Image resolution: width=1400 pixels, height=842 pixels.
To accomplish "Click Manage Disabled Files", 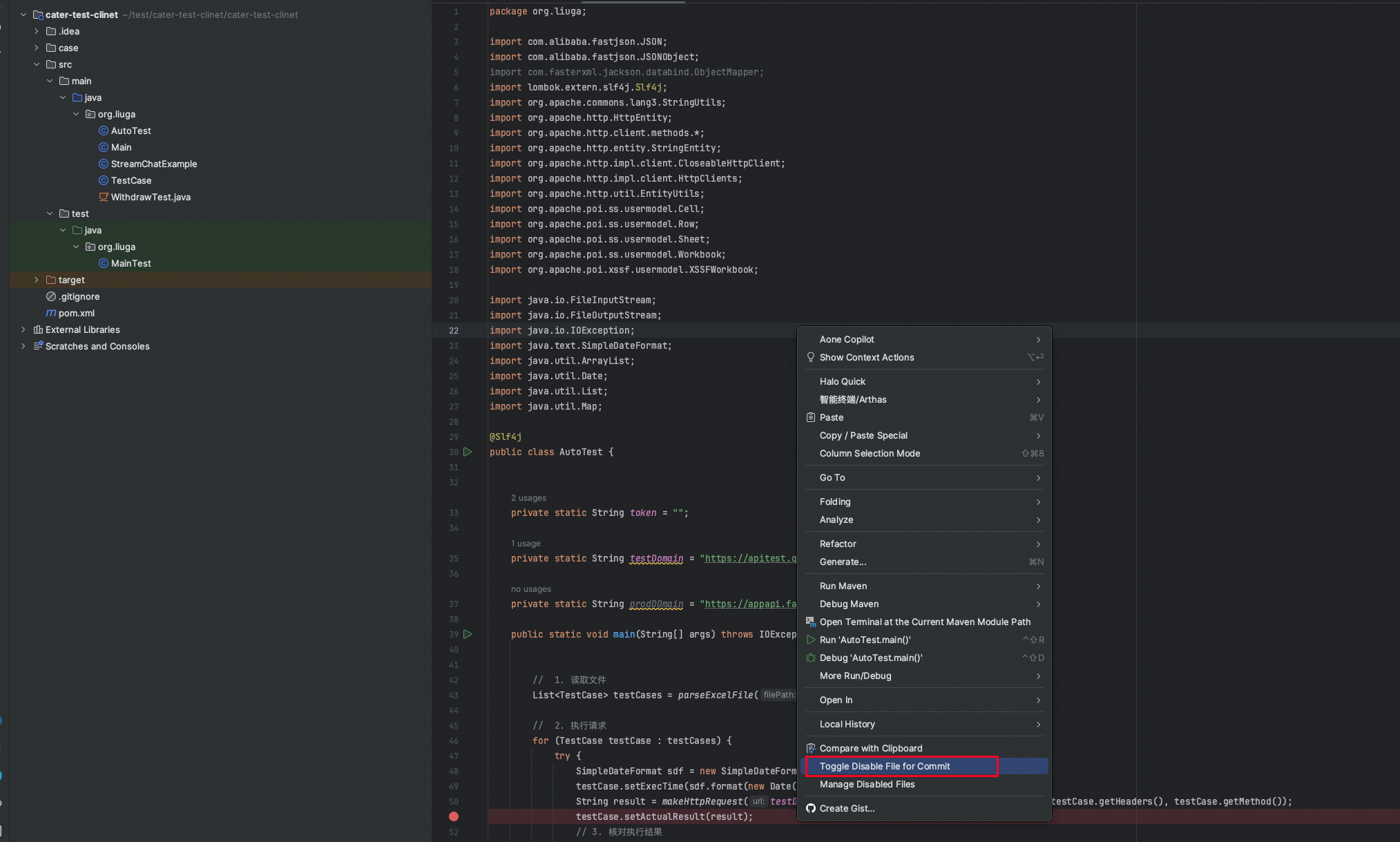I will 867,785.
